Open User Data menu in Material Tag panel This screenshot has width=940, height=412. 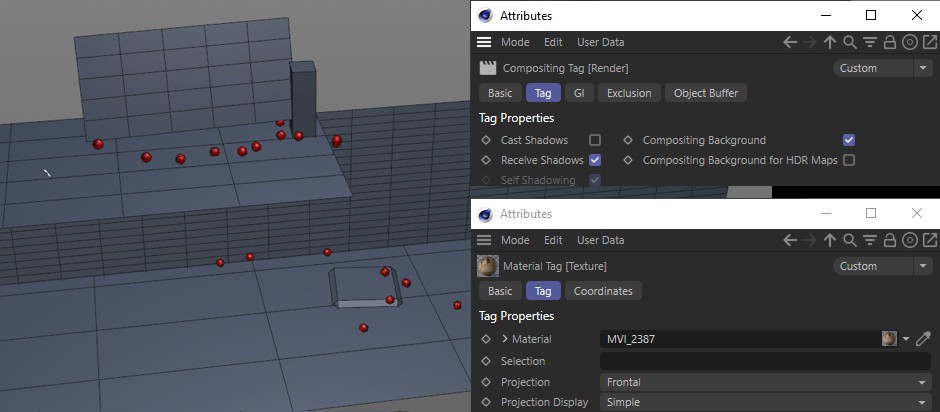(x=600, y=240)
